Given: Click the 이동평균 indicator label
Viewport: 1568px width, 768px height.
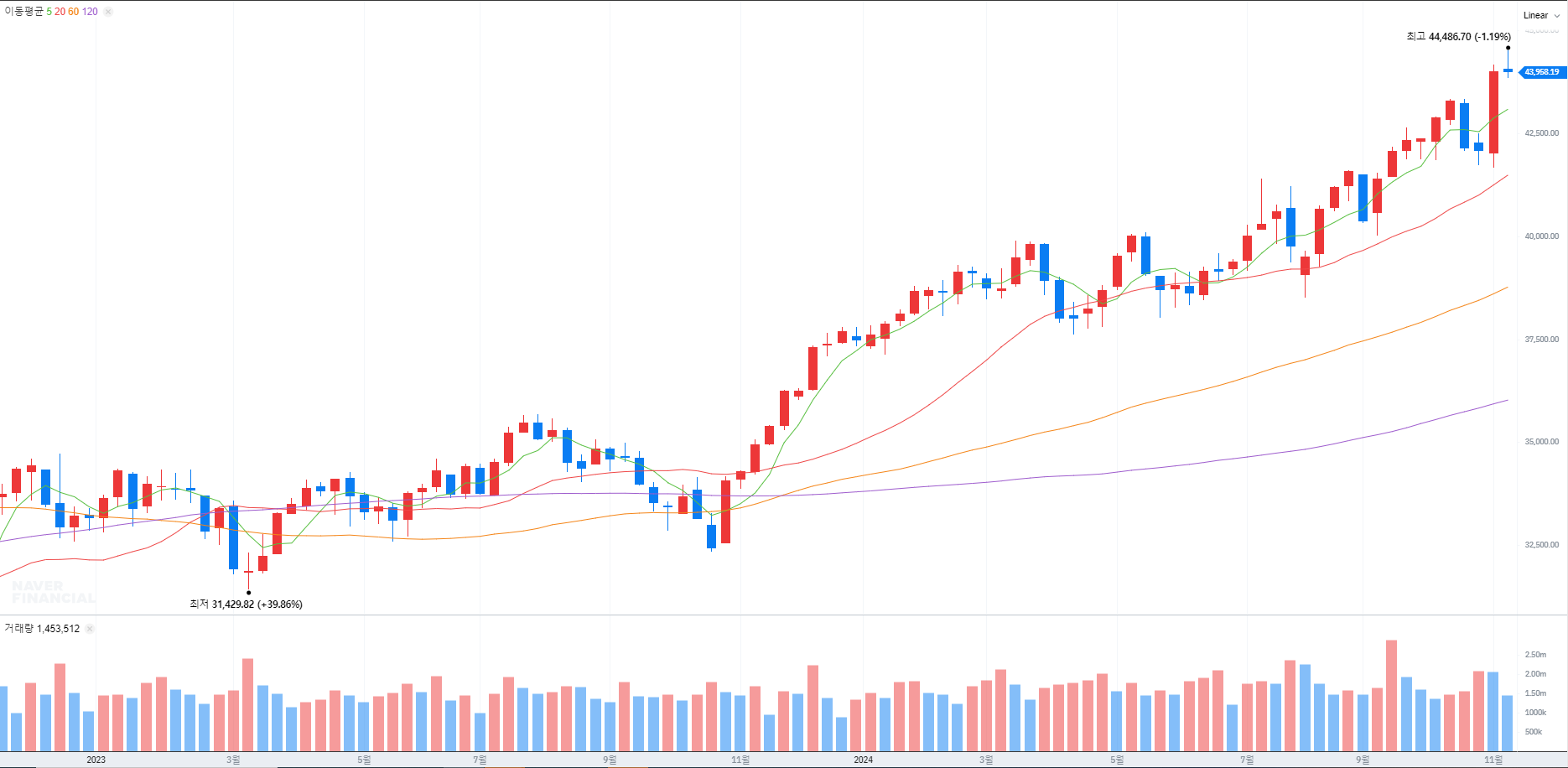Looking at the screenshot, I should [x=23, y=12].
